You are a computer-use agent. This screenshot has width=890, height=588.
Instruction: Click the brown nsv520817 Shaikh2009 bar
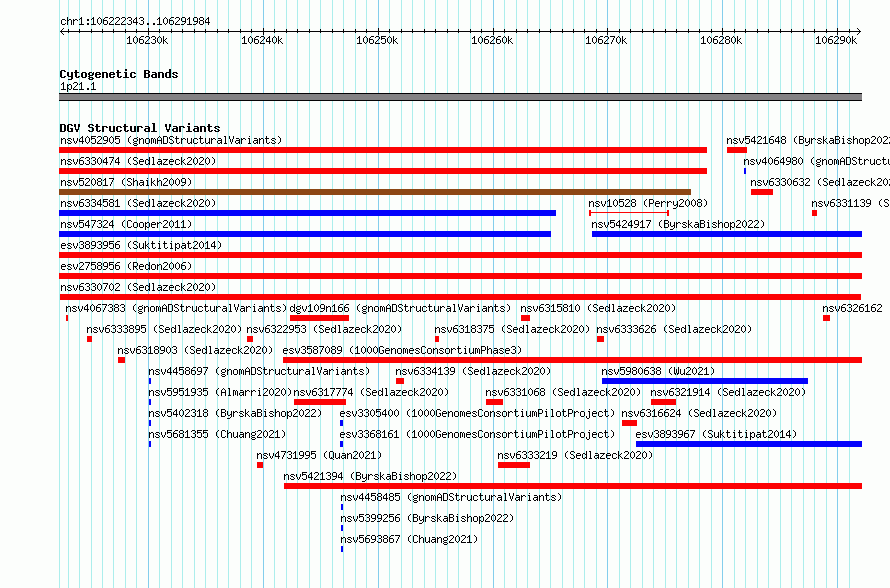tap(375, 192)
